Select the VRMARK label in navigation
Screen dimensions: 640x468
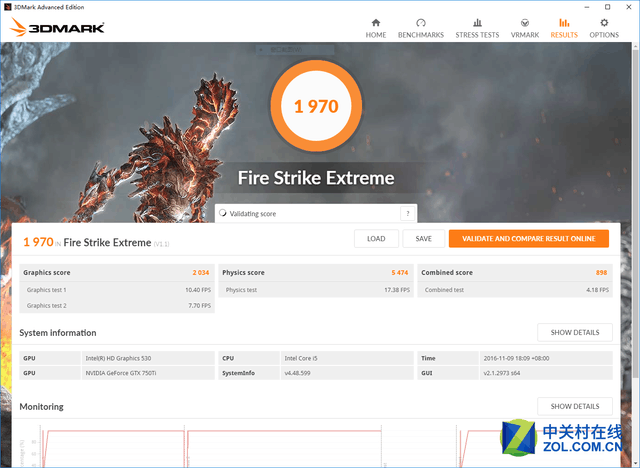[x=525, y=35]
